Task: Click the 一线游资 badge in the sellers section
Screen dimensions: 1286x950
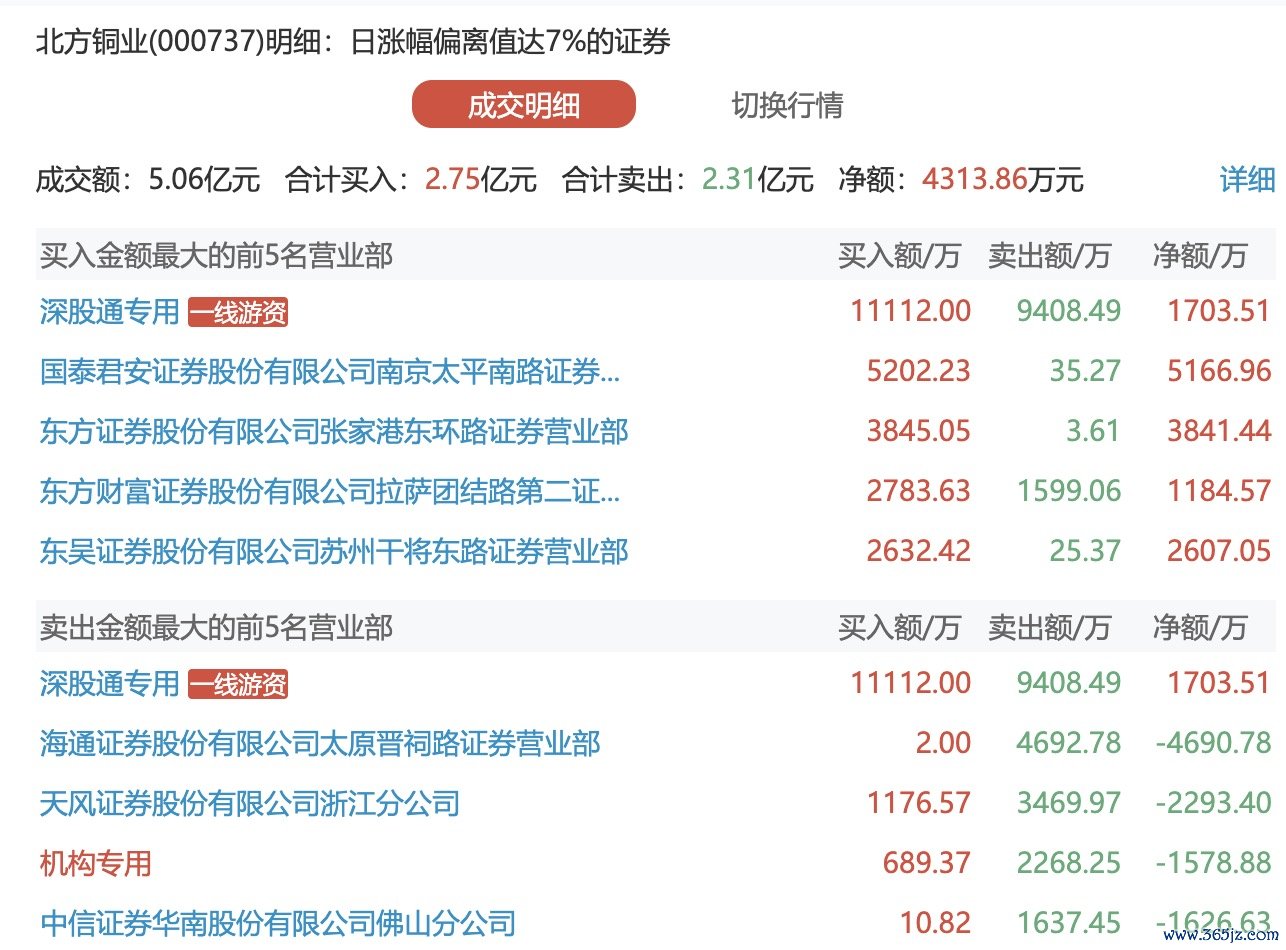Action: [x=238, y=685]
